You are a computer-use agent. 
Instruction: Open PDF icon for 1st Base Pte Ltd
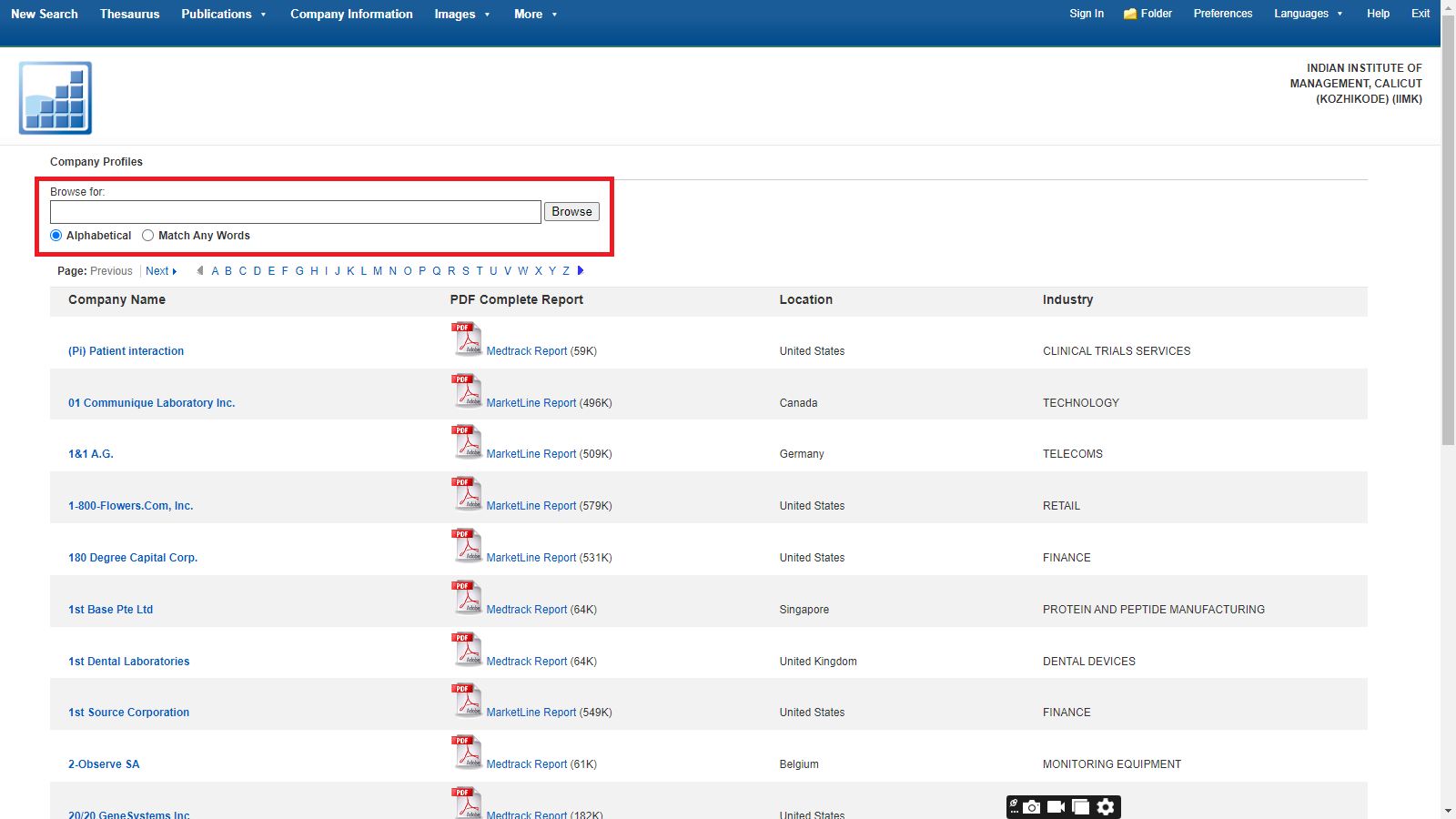[467, 598]
